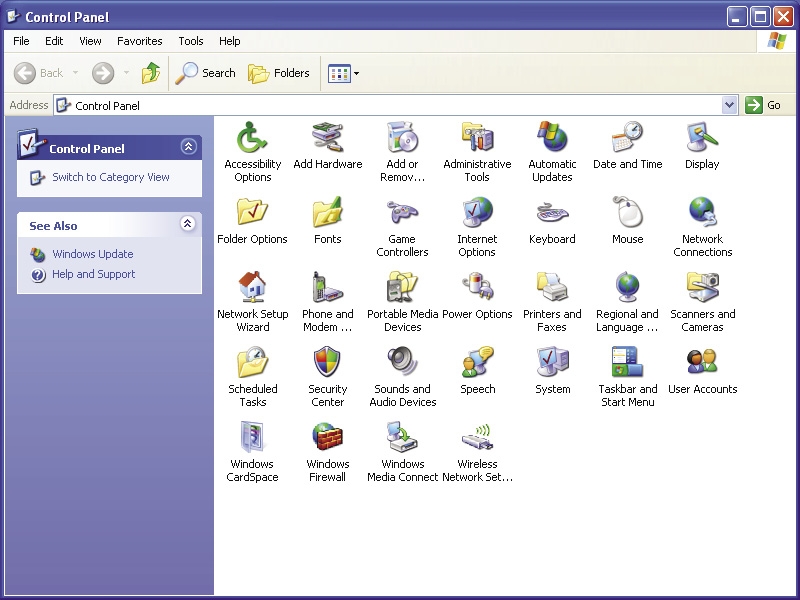Image resolution: width=800 pixels, height=600 pixels.
Task: Select the Mouse icon
Action: click(628, 213)
